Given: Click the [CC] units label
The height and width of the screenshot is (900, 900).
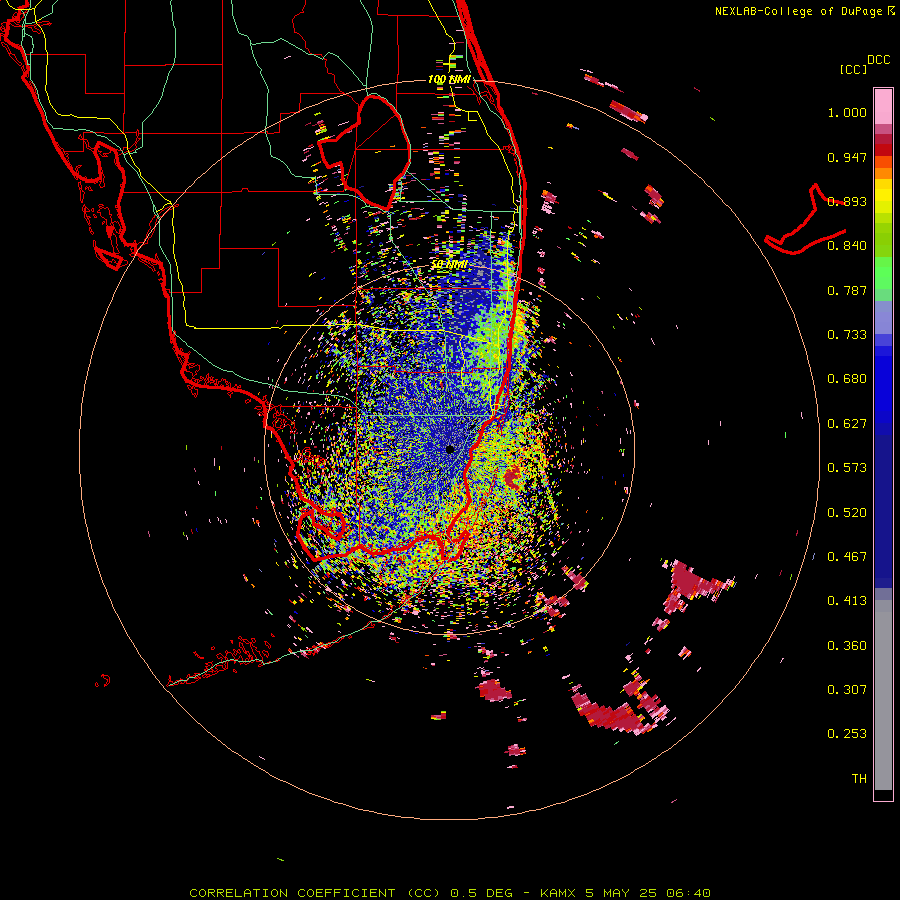Looking at the screenshot, I should (853, 69).
